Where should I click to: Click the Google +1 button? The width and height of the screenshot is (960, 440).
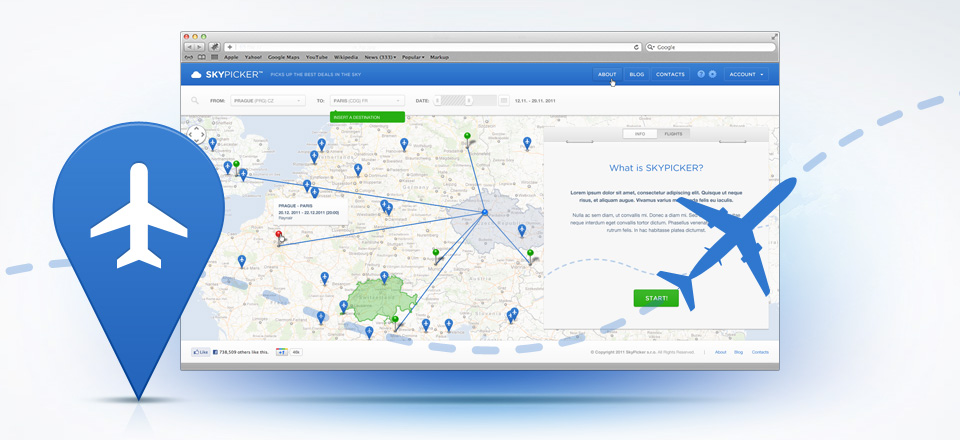tap(282, 352)
